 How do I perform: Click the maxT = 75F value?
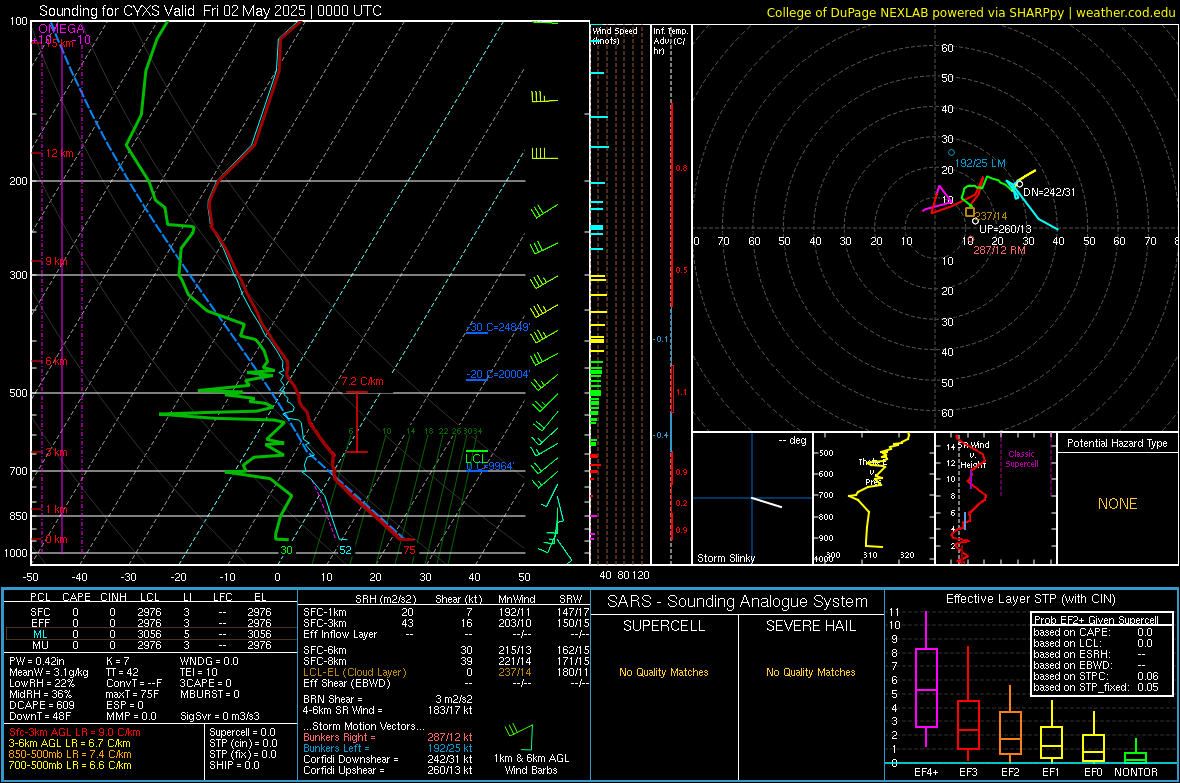132,694
